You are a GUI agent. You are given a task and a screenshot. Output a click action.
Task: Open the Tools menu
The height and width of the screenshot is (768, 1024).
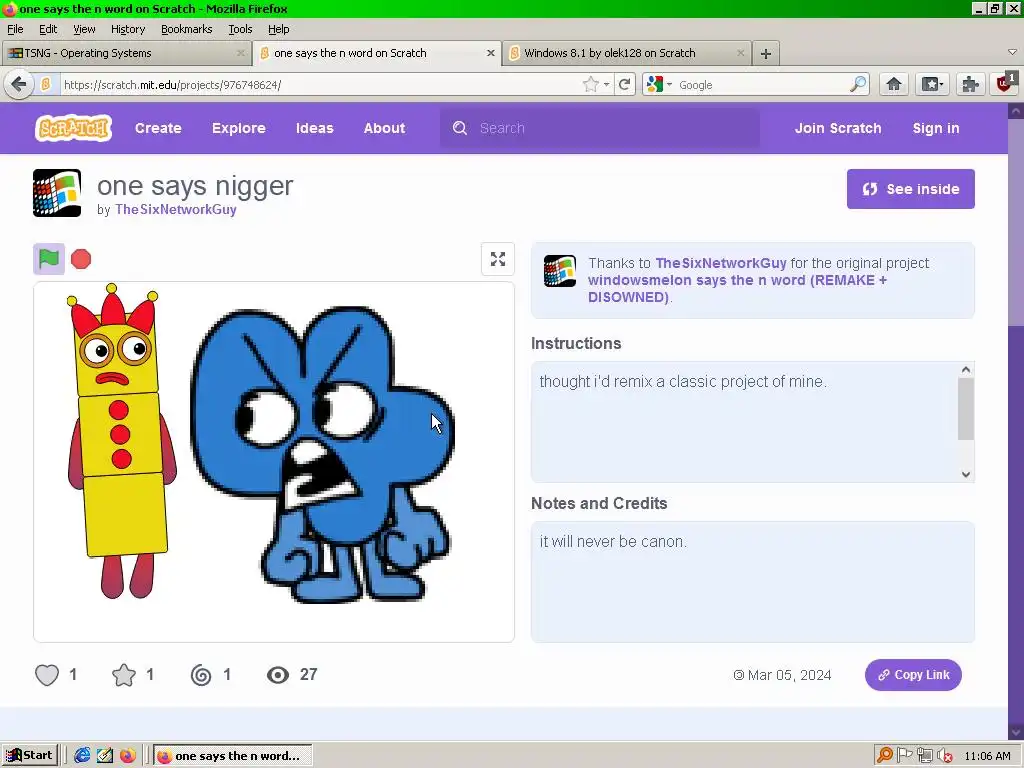click(x=240, y=29)
